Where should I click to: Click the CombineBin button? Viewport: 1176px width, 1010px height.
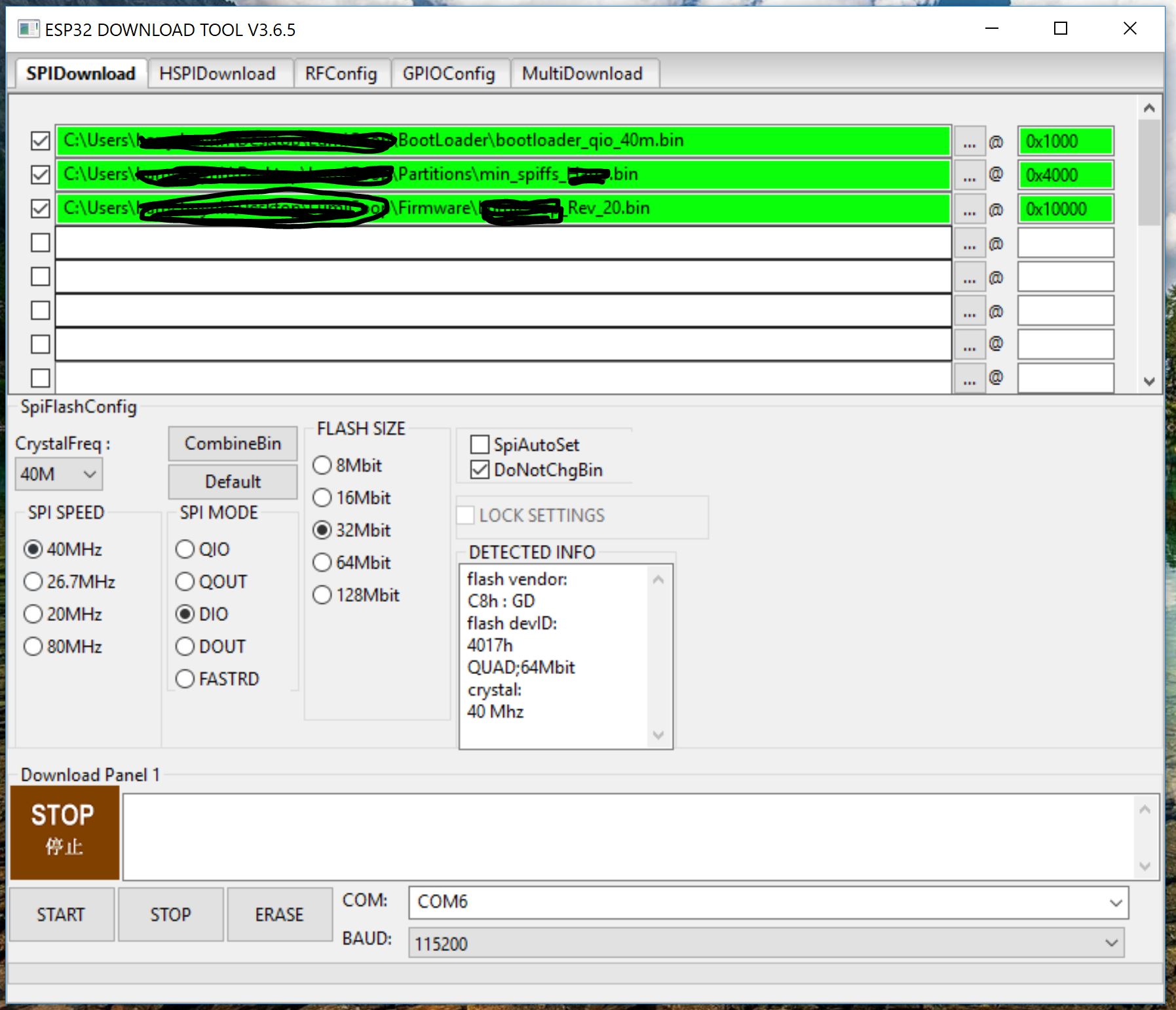click(x=233, y=443)
